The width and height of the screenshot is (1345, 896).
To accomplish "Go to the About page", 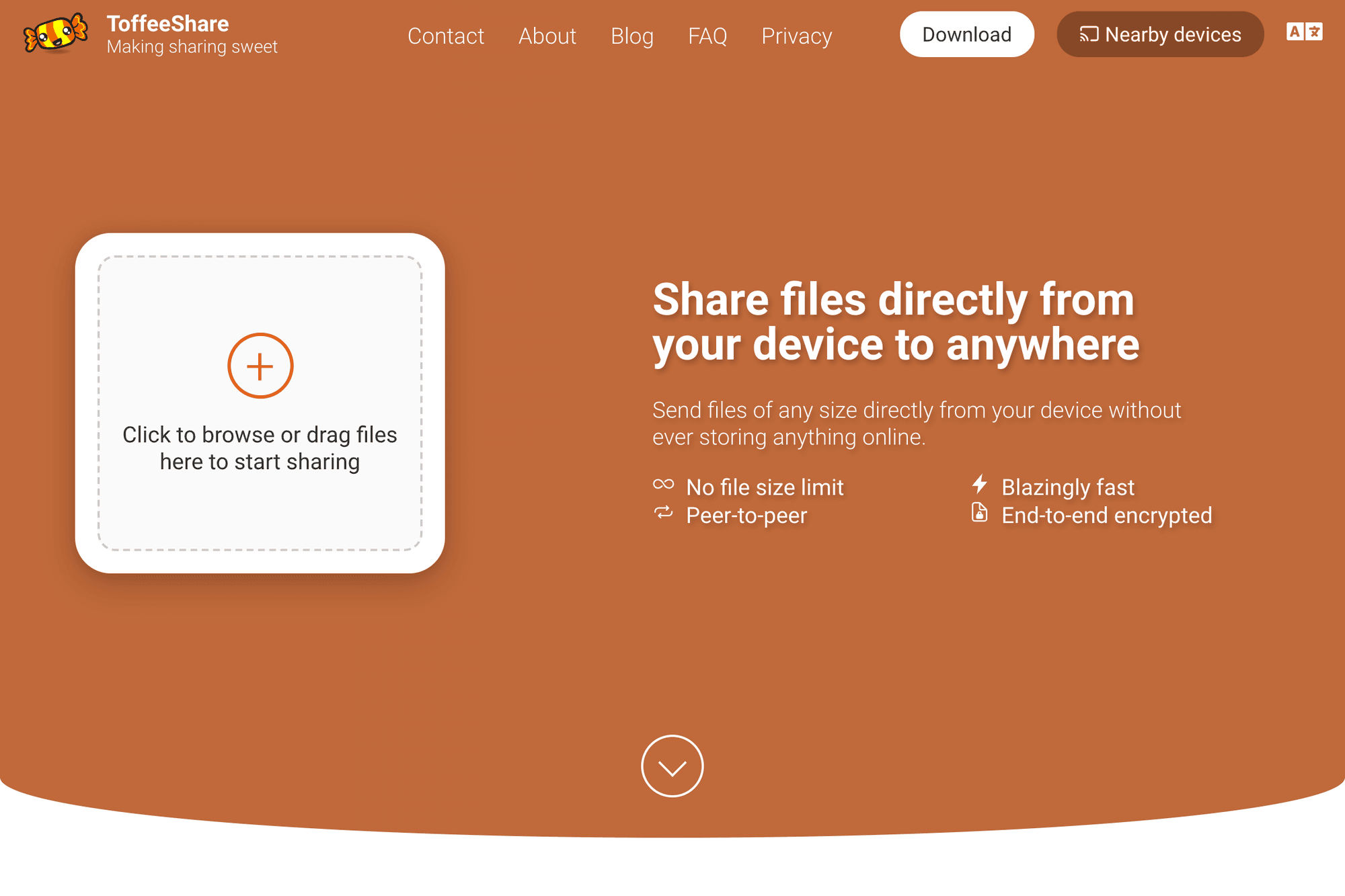I will point(547,36).
